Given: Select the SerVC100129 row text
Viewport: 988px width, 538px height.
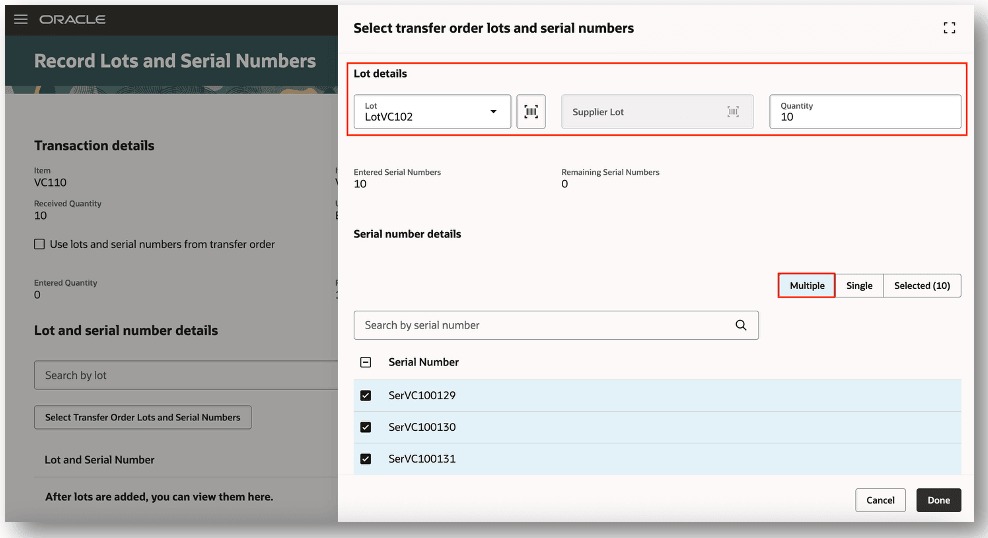Looking at the screenshot, I should (422, 396).
